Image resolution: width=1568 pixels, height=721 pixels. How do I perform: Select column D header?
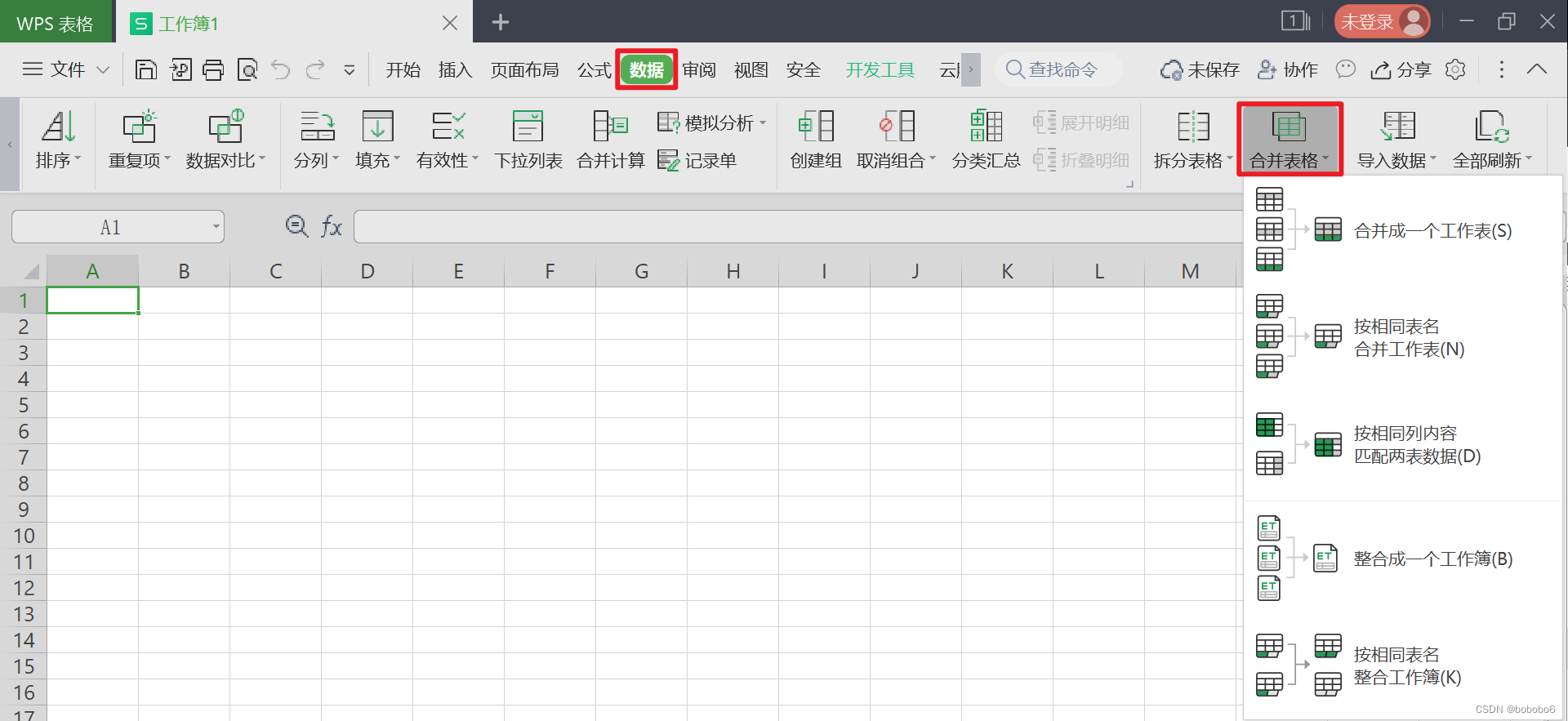tap(367, 271)
